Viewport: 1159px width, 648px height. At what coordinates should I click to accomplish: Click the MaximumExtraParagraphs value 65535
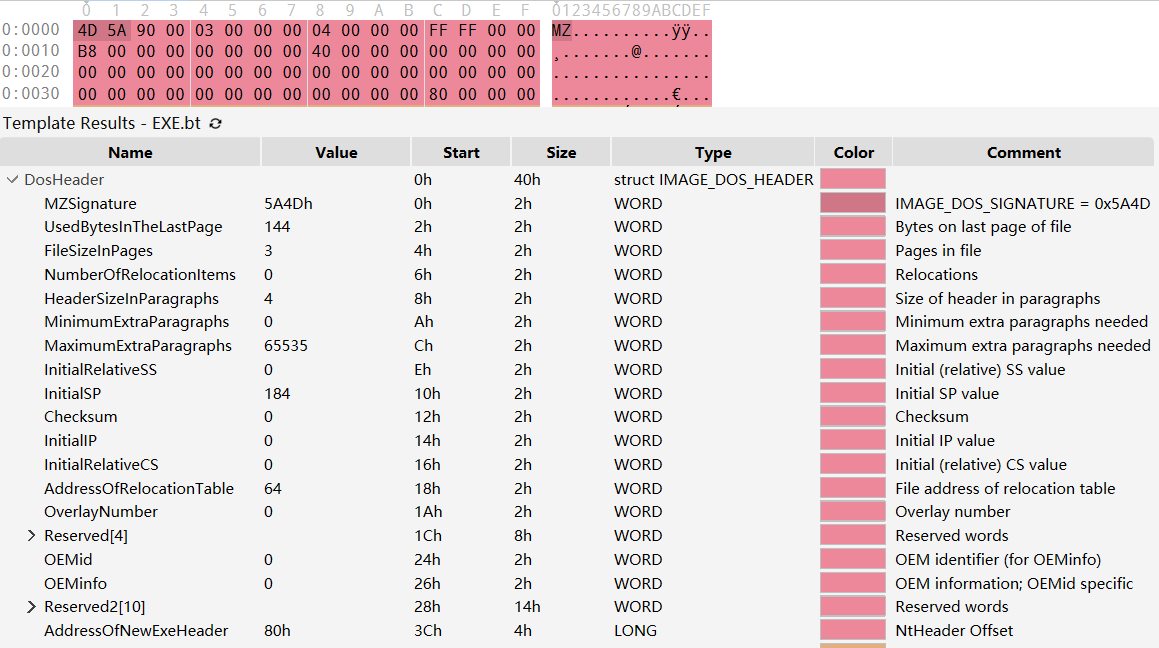pos(285,346)
